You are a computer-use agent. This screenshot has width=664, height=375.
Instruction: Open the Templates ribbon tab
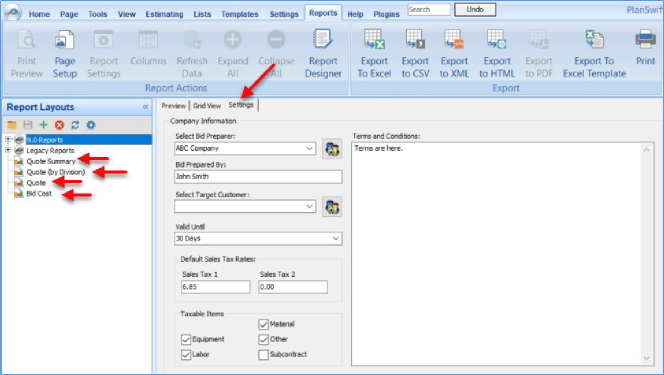pos(240,14)
